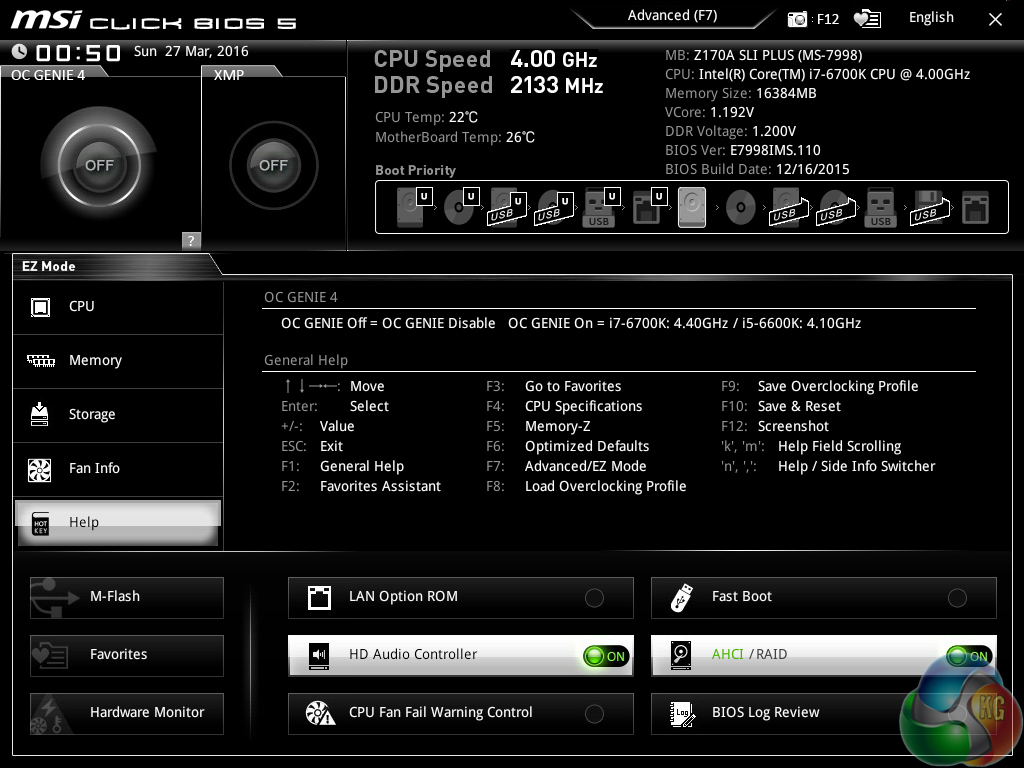
Task: Click the EZ Mode header label
Action: pos(48,266)
